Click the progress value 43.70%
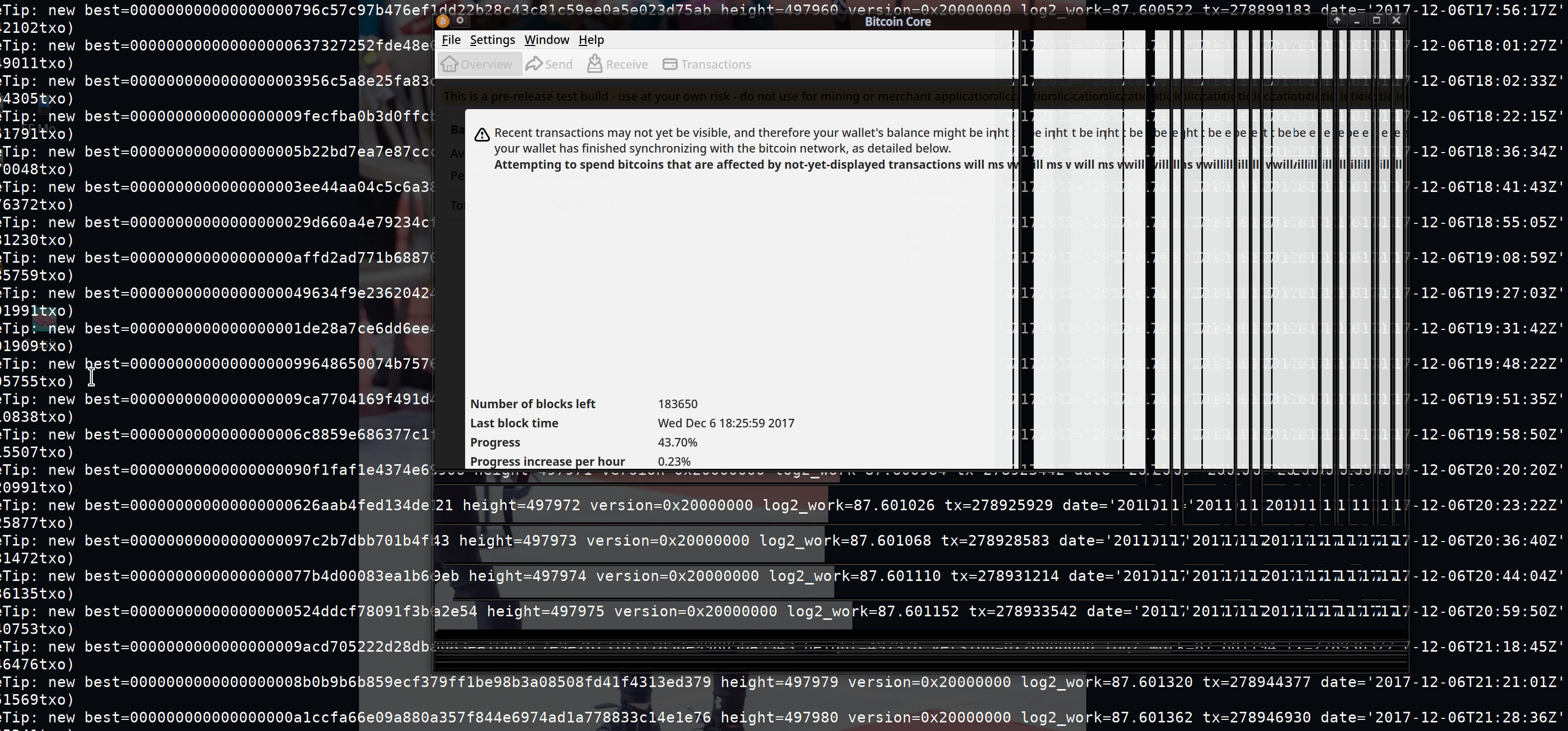The image size is (1568, 731). coord(678,442)
